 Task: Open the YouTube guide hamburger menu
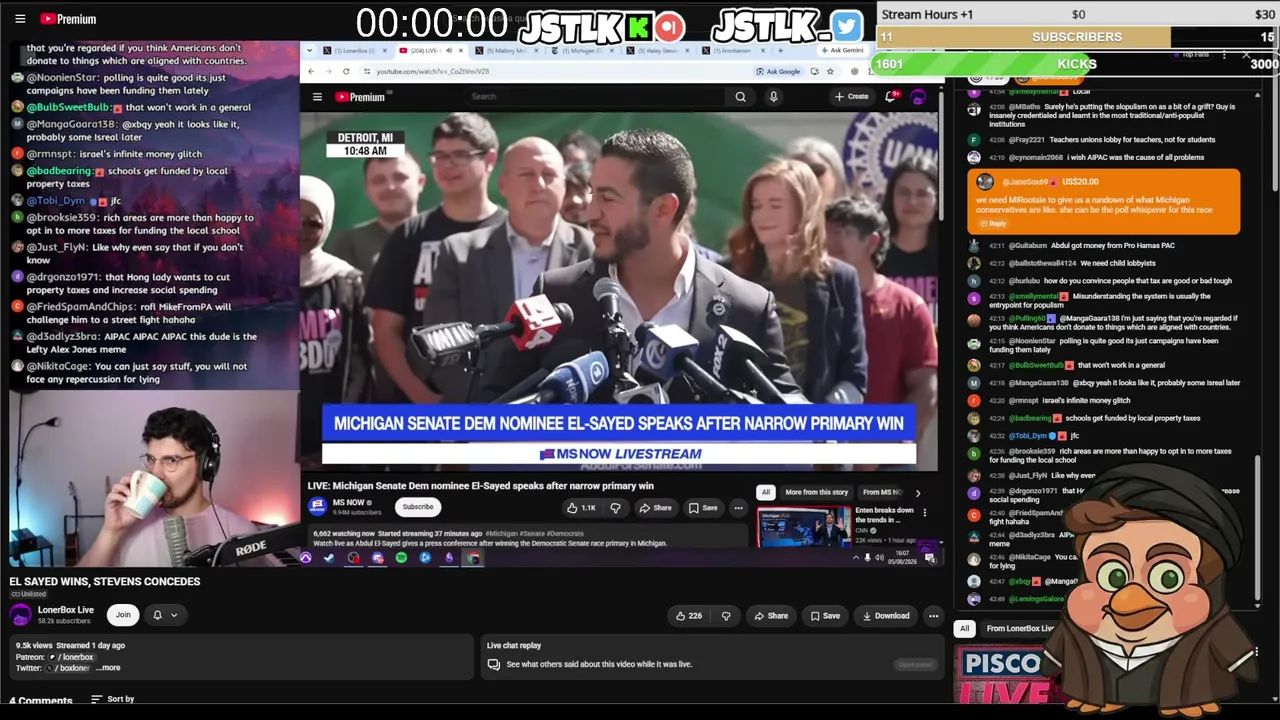pyautogui.click(x=20, y=19)
